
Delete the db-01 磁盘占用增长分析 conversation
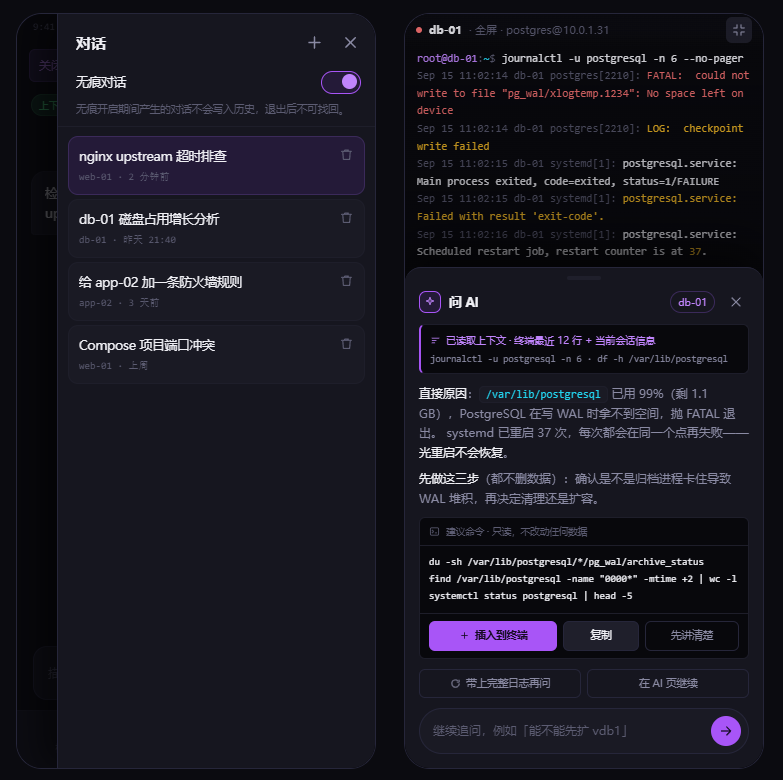tap(347, 218)
